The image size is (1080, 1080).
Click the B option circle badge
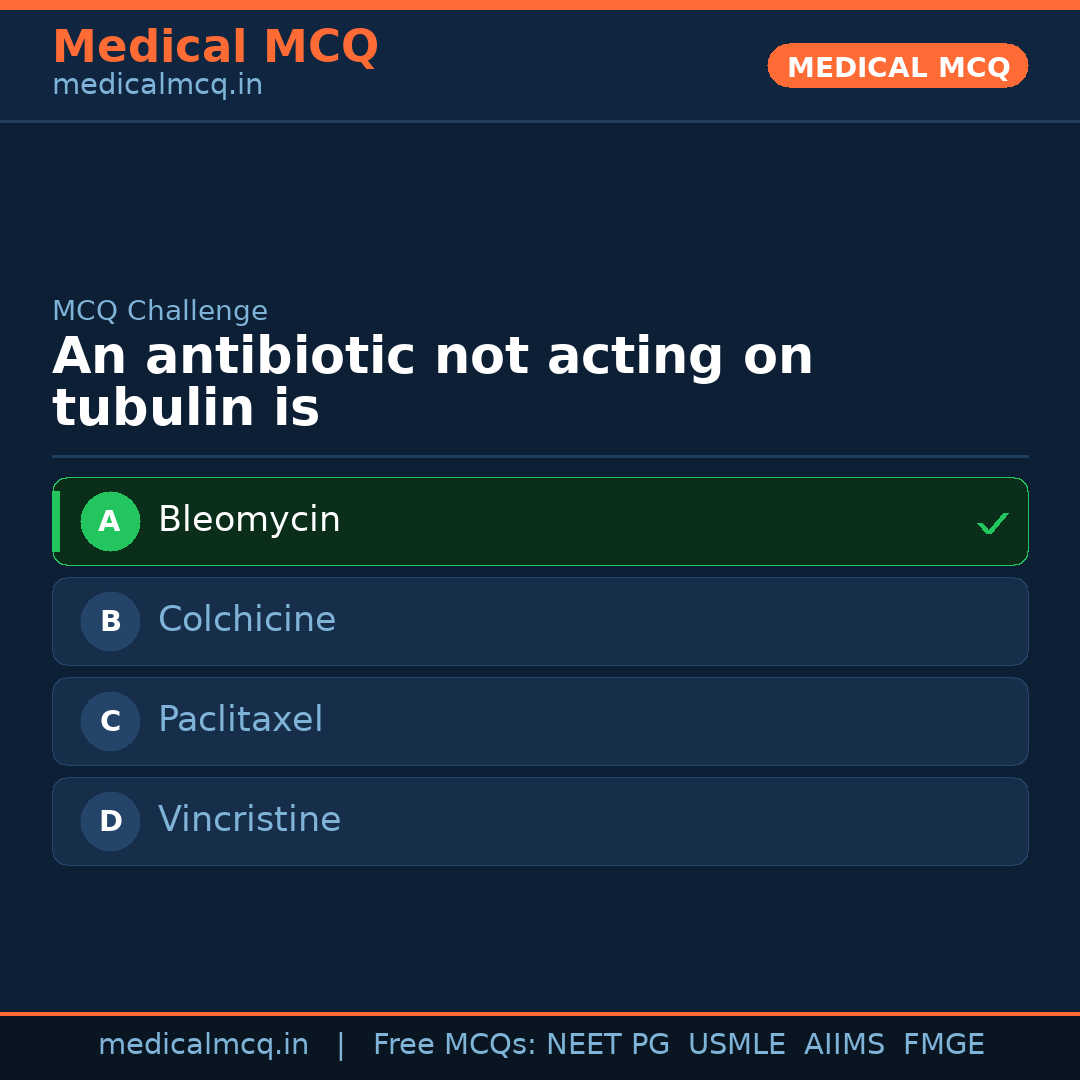[110, 621]
